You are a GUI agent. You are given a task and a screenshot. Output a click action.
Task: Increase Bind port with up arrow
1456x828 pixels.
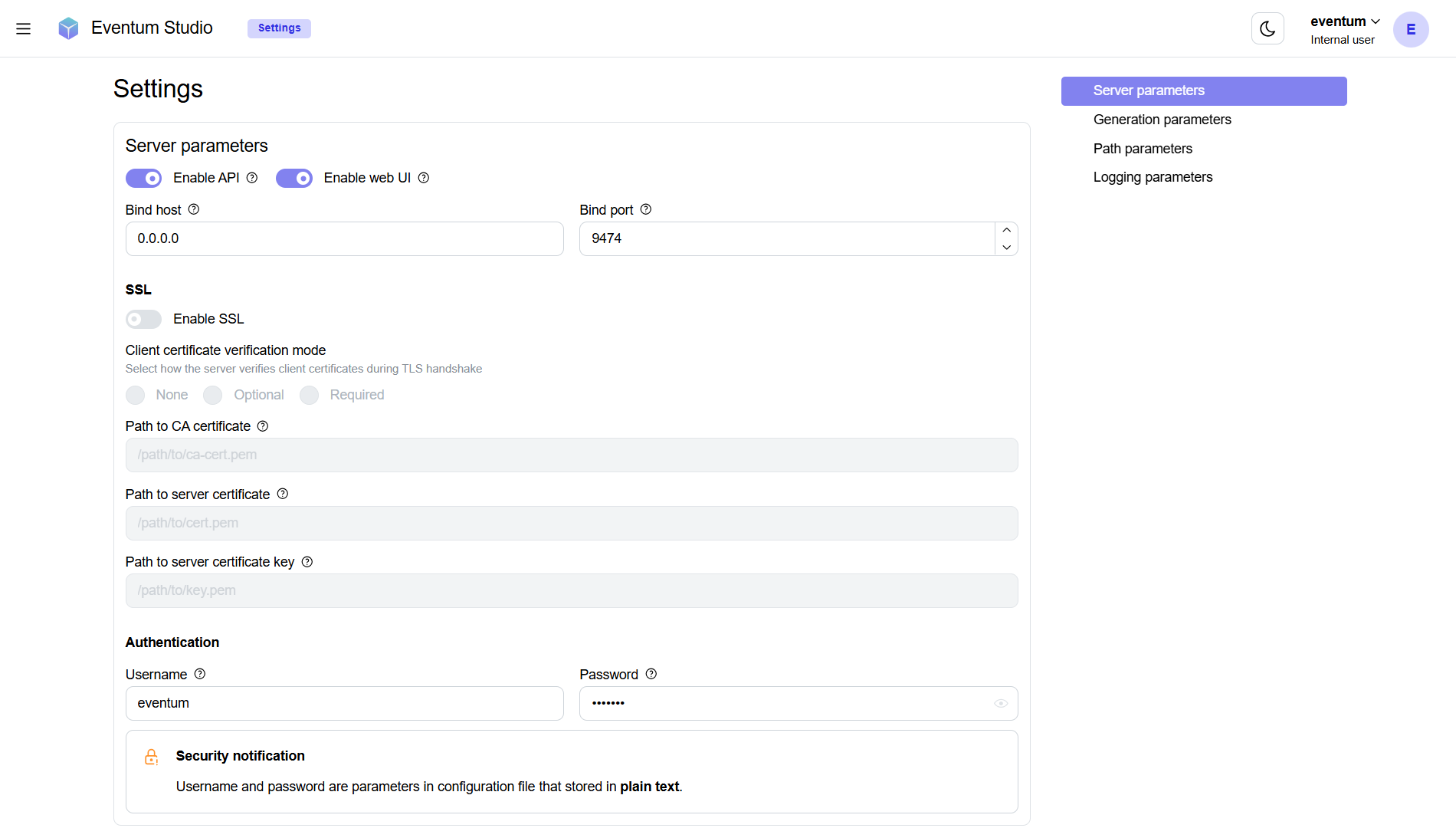1006,230
